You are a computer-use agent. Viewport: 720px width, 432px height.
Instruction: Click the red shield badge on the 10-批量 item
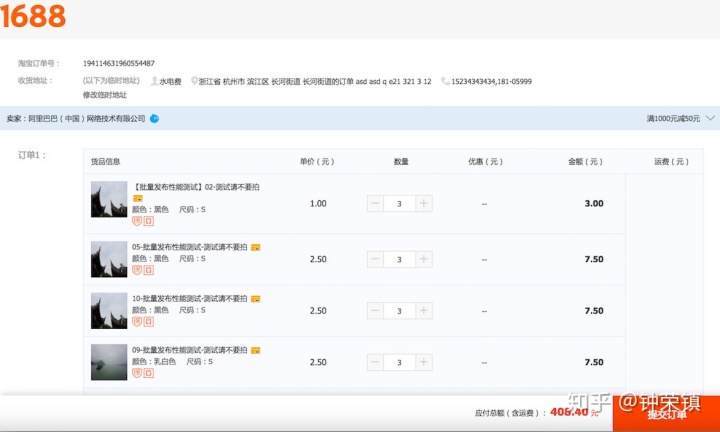[x=137, y=321]
